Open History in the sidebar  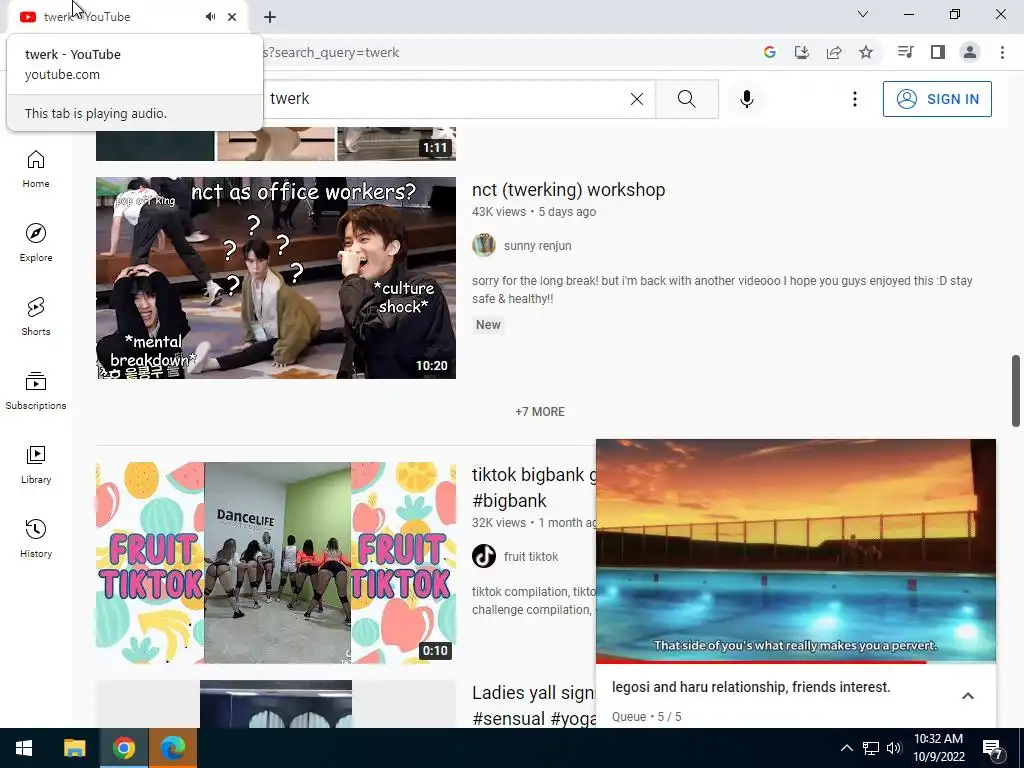(x=36, y=538)
